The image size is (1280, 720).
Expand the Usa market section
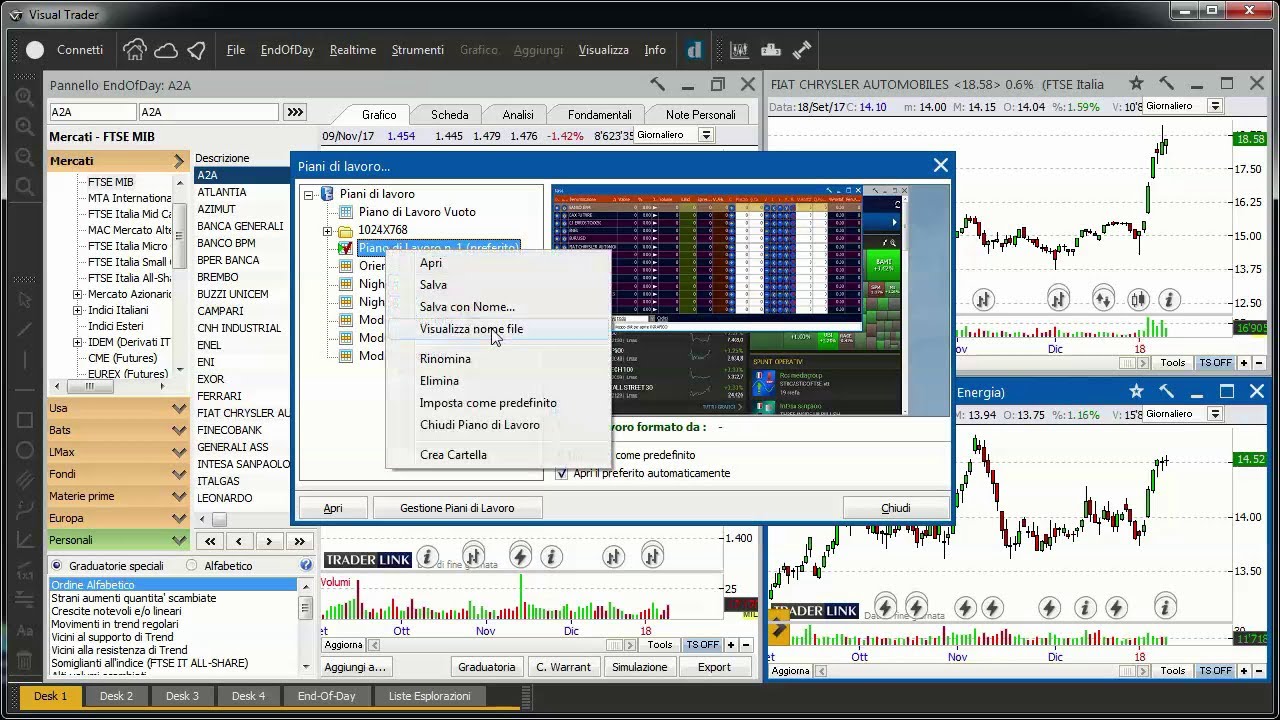point(118,408)
